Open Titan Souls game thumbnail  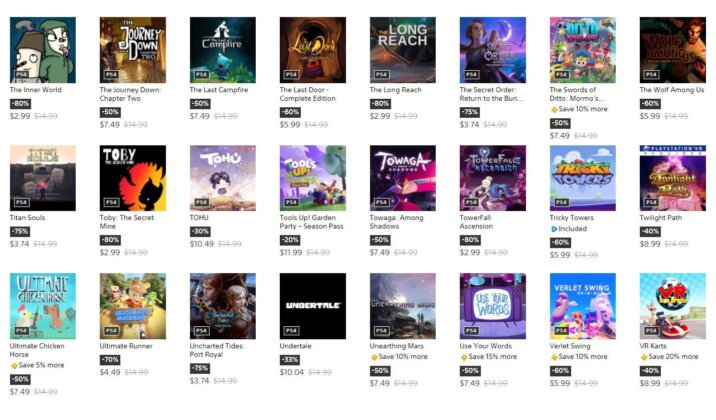tap(43, 178)
